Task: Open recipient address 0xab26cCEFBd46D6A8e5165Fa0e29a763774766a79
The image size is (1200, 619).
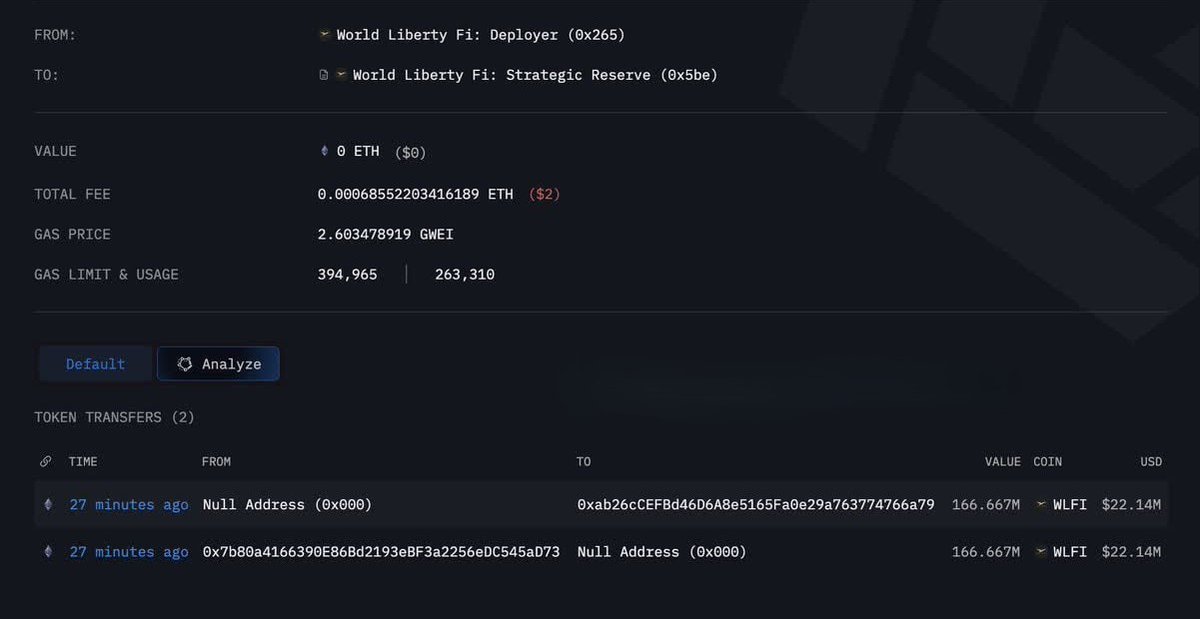Action: tap(756, 505)
